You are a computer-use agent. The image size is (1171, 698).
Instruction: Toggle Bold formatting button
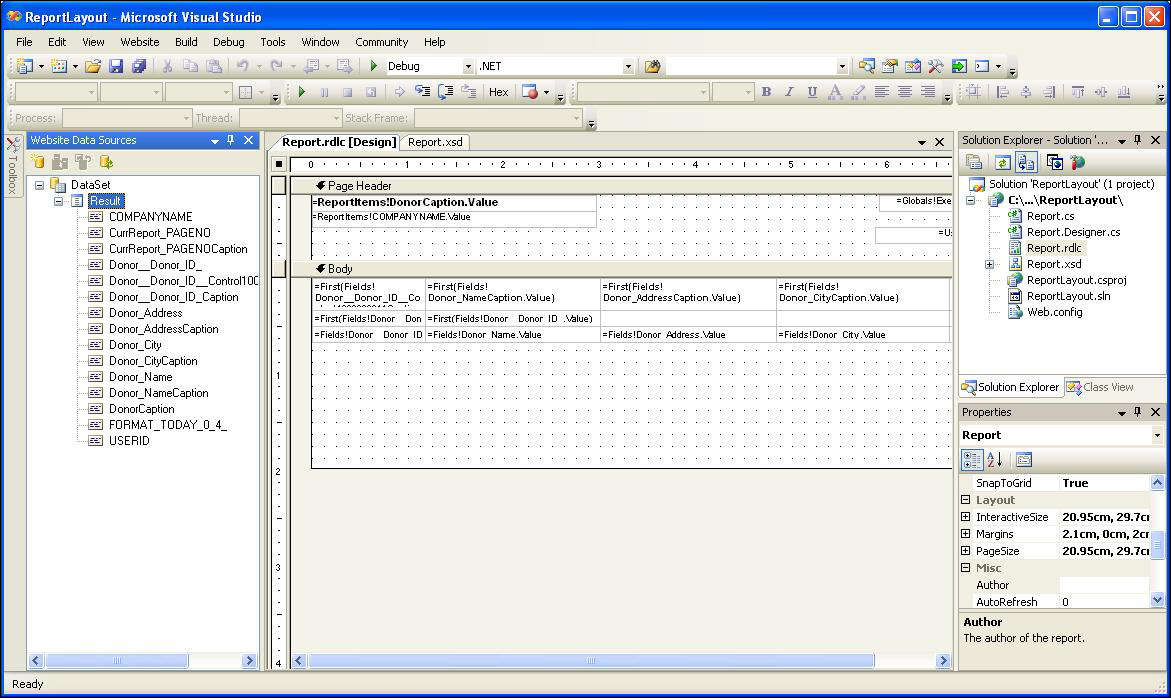(766, 92)
